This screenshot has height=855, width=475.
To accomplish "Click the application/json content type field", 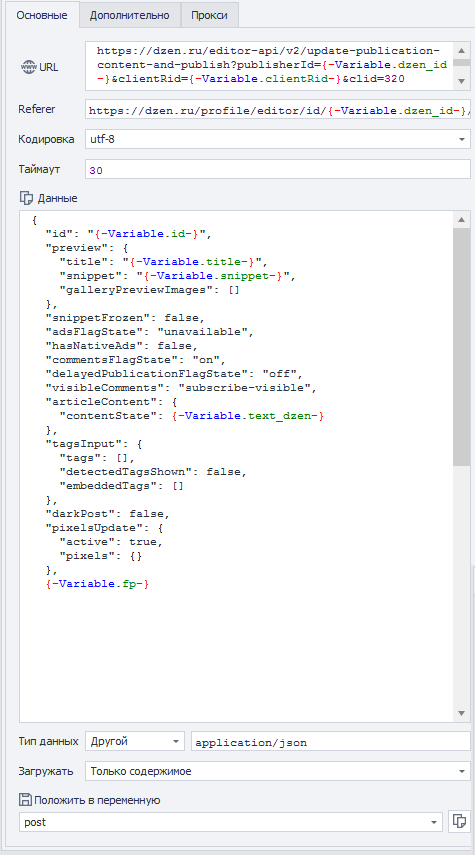I will [330, 742].
